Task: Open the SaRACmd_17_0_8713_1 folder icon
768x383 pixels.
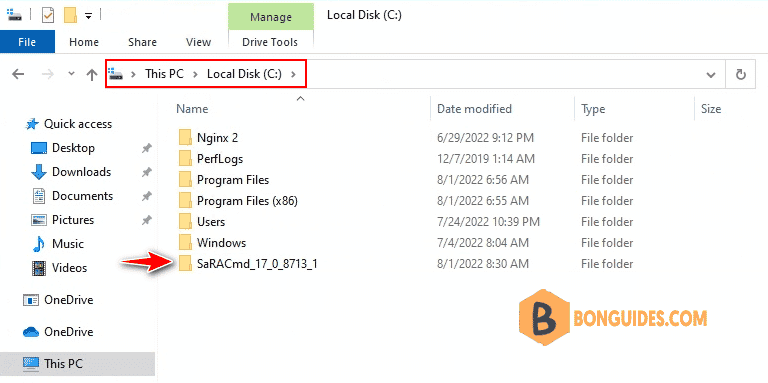Action: click(185, 264)
